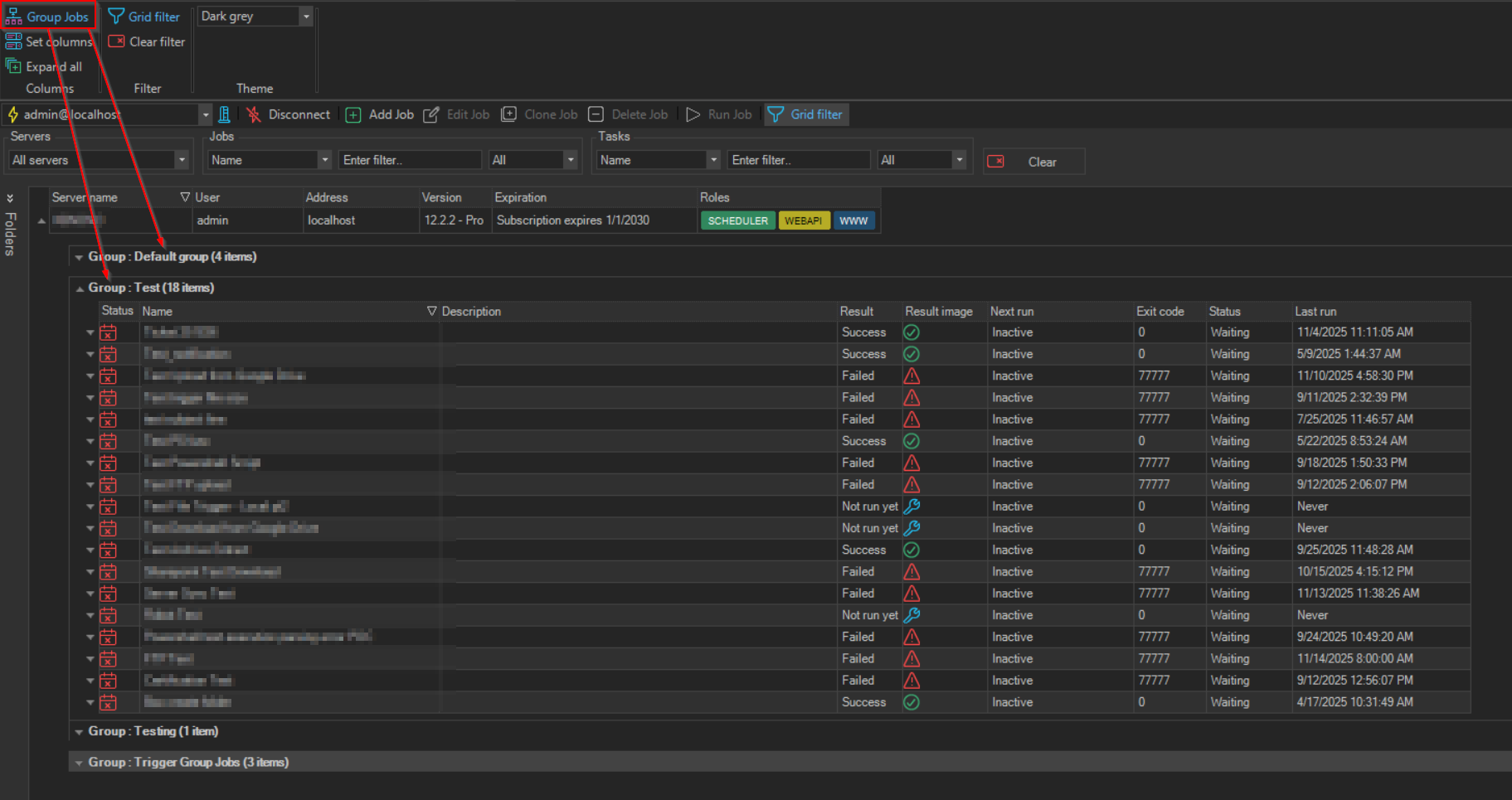Expand the Default group
The height and width of the screenshot is (800, 1512).
[79, 257]
